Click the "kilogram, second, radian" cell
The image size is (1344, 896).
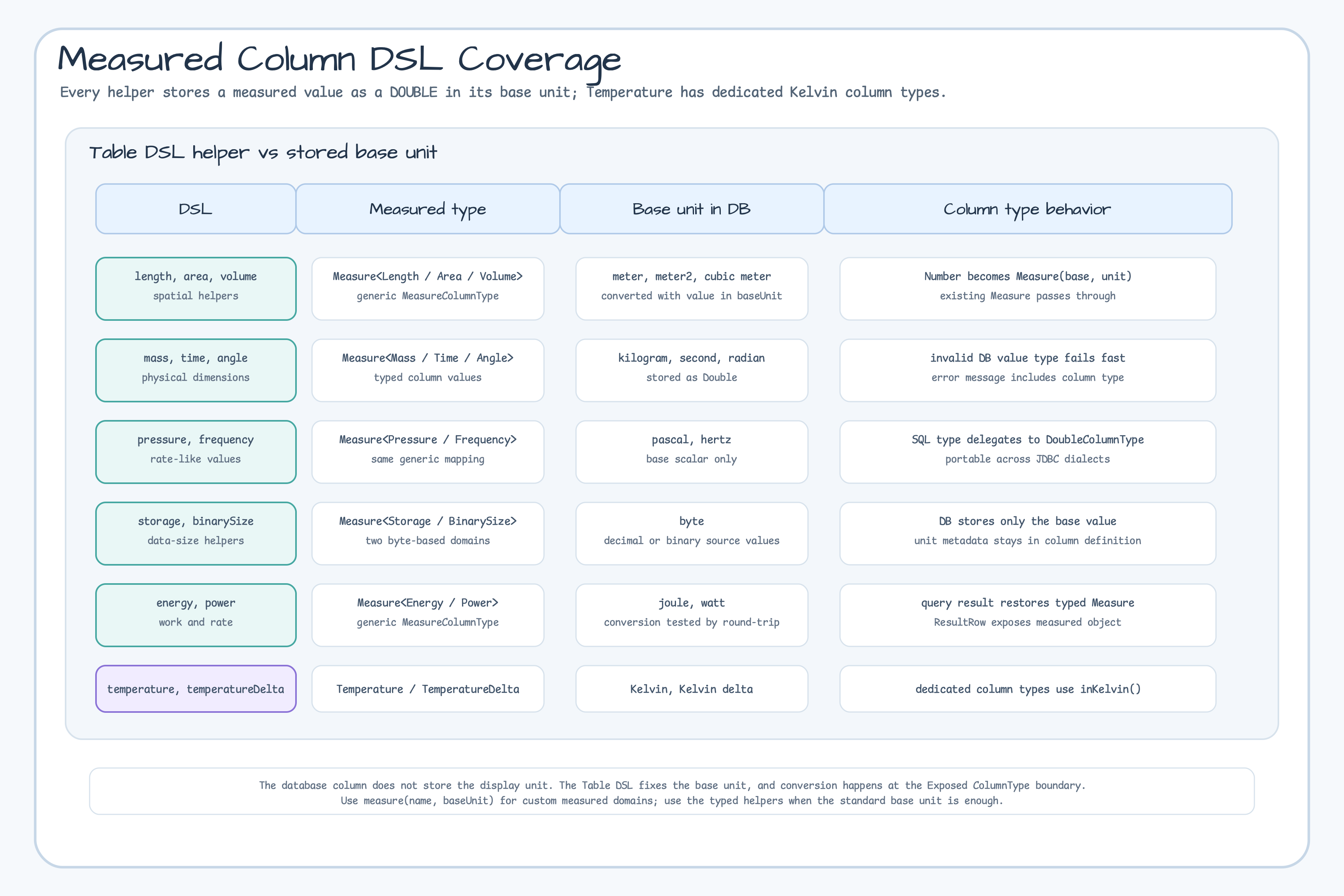692,370
